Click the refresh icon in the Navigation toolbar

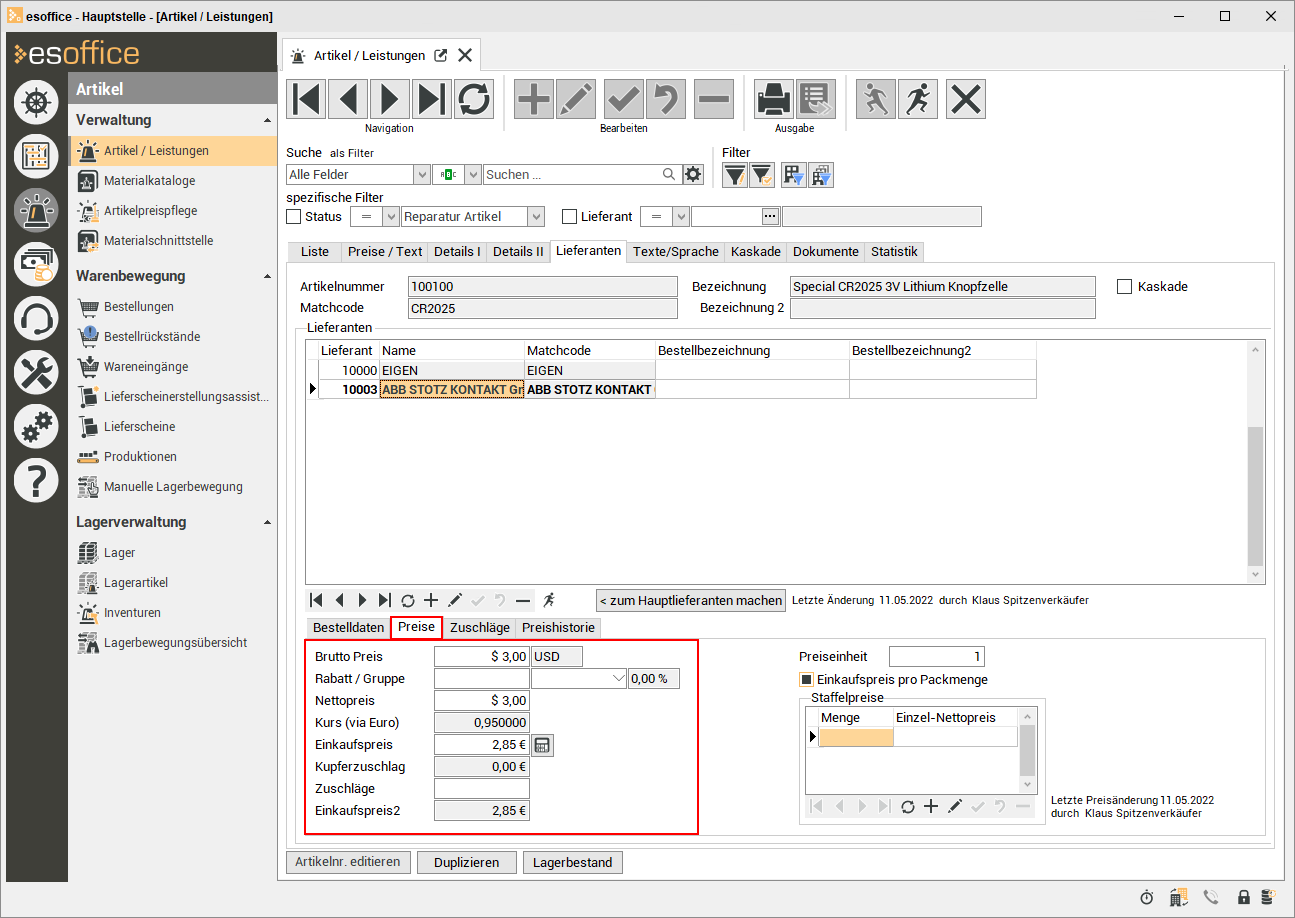pos(474,100)
